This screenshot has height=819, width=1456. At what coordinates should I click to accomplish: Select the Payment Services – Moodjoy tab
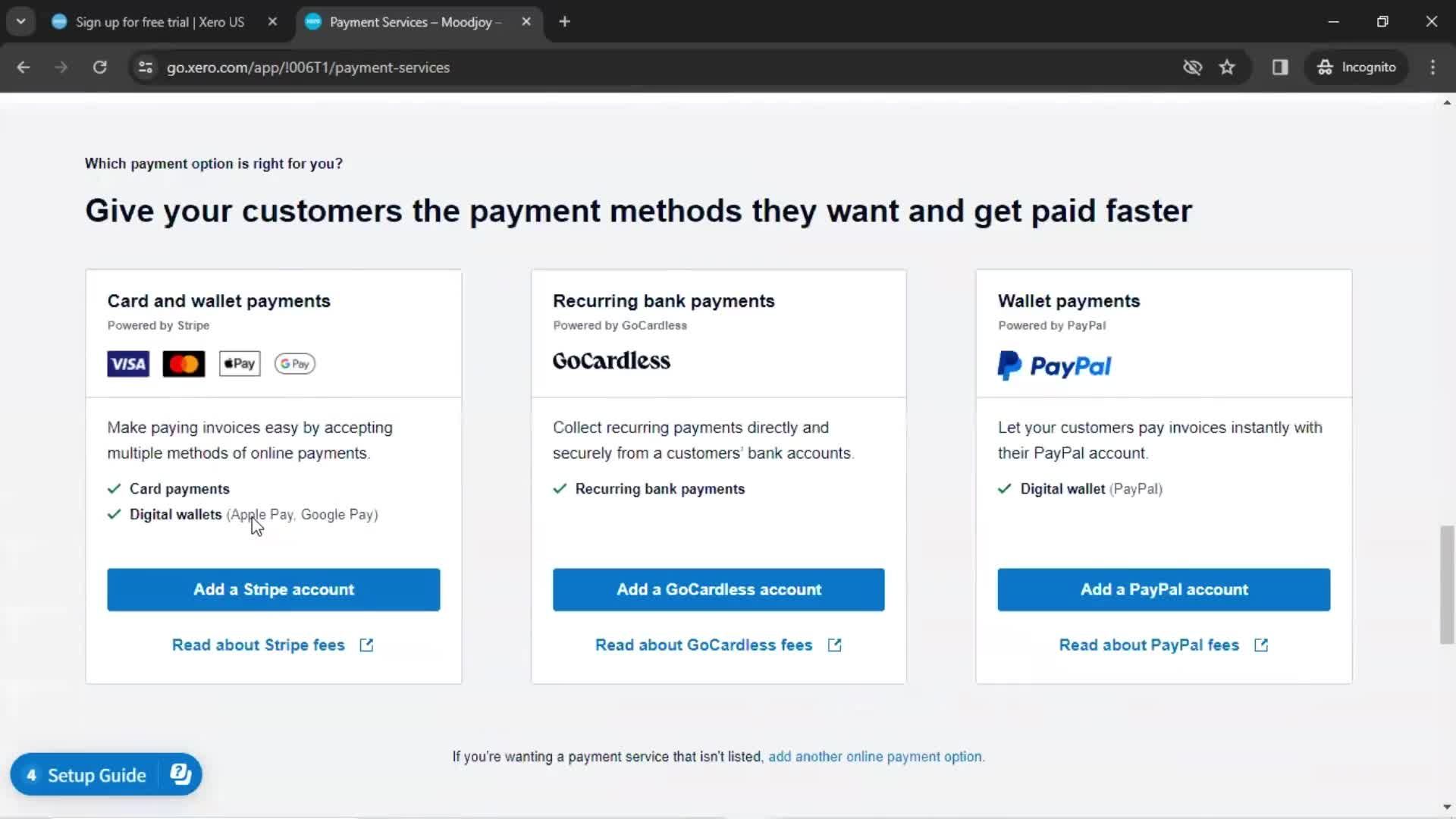click(x=415, y=22)
